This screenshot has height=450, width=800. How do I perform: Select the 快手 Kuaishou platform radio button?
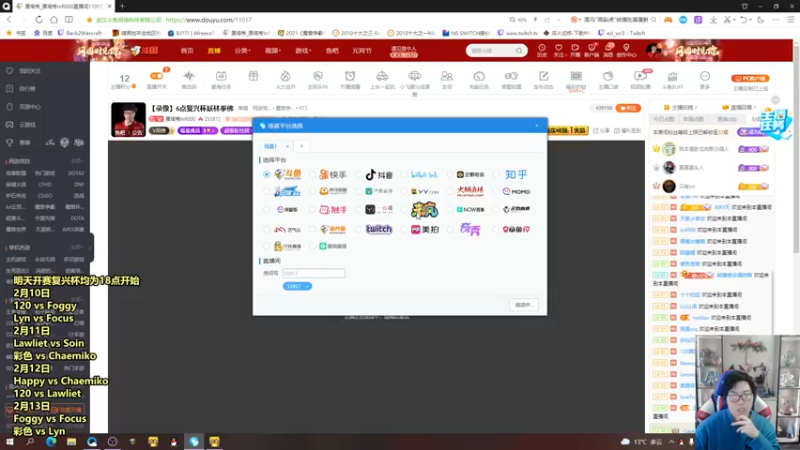[x=312, y=174]
